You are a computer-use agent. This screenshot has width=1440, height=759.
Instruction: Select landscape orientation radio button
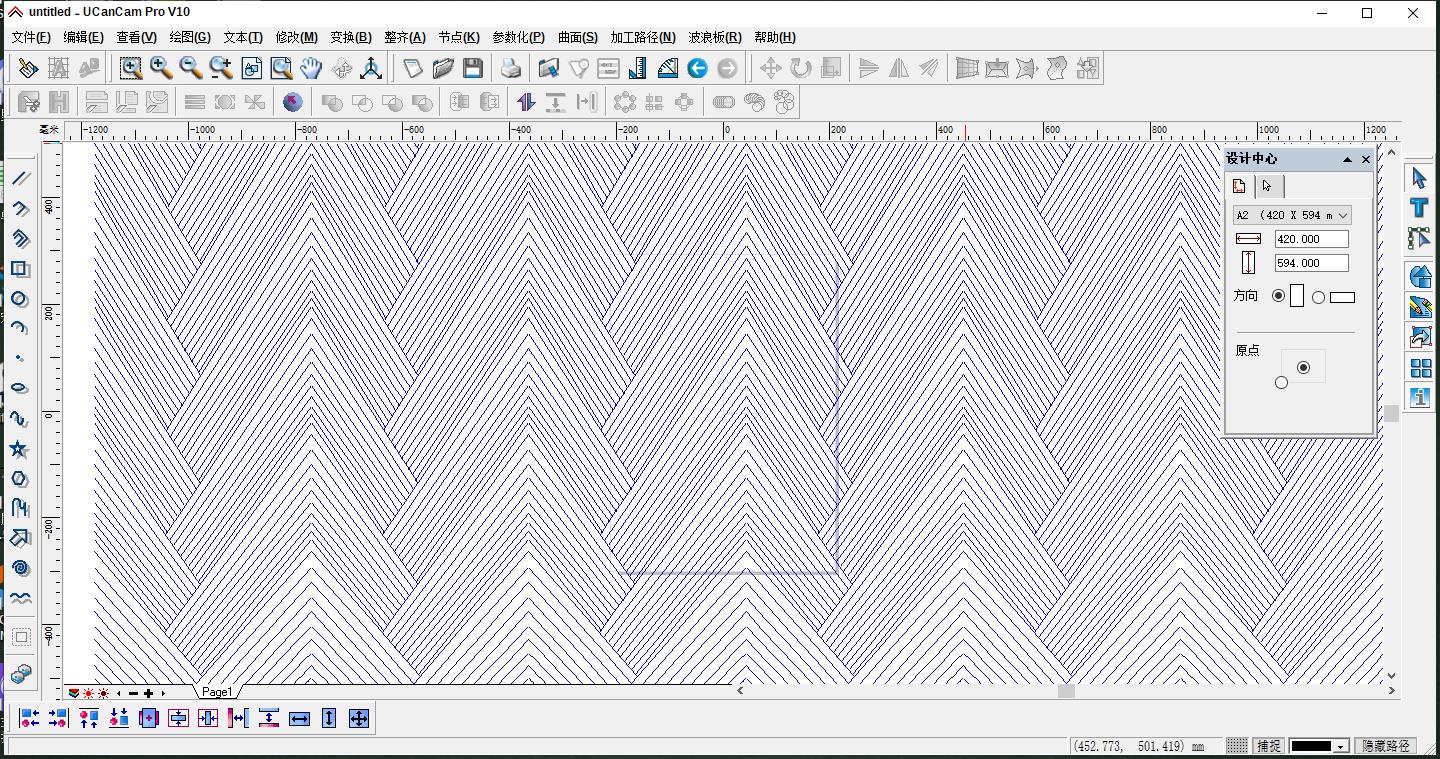coord(1318,297)
